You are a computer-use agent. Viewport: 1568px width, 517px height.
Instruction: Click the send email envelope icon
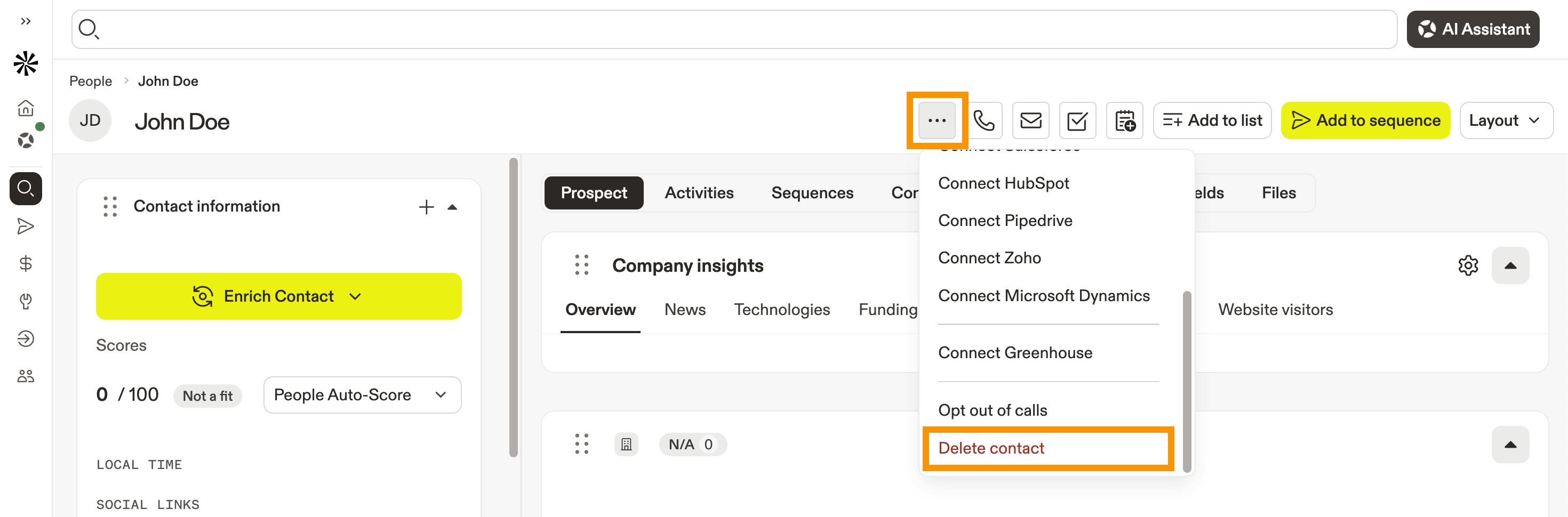1030,120
